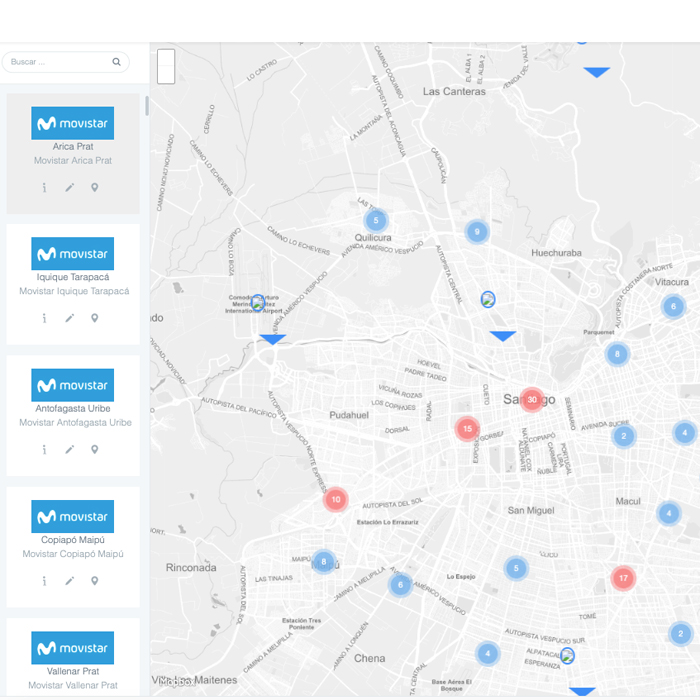Locate Copiapó Maipú on the map
700x700 pixels.
tap(95, 581)
